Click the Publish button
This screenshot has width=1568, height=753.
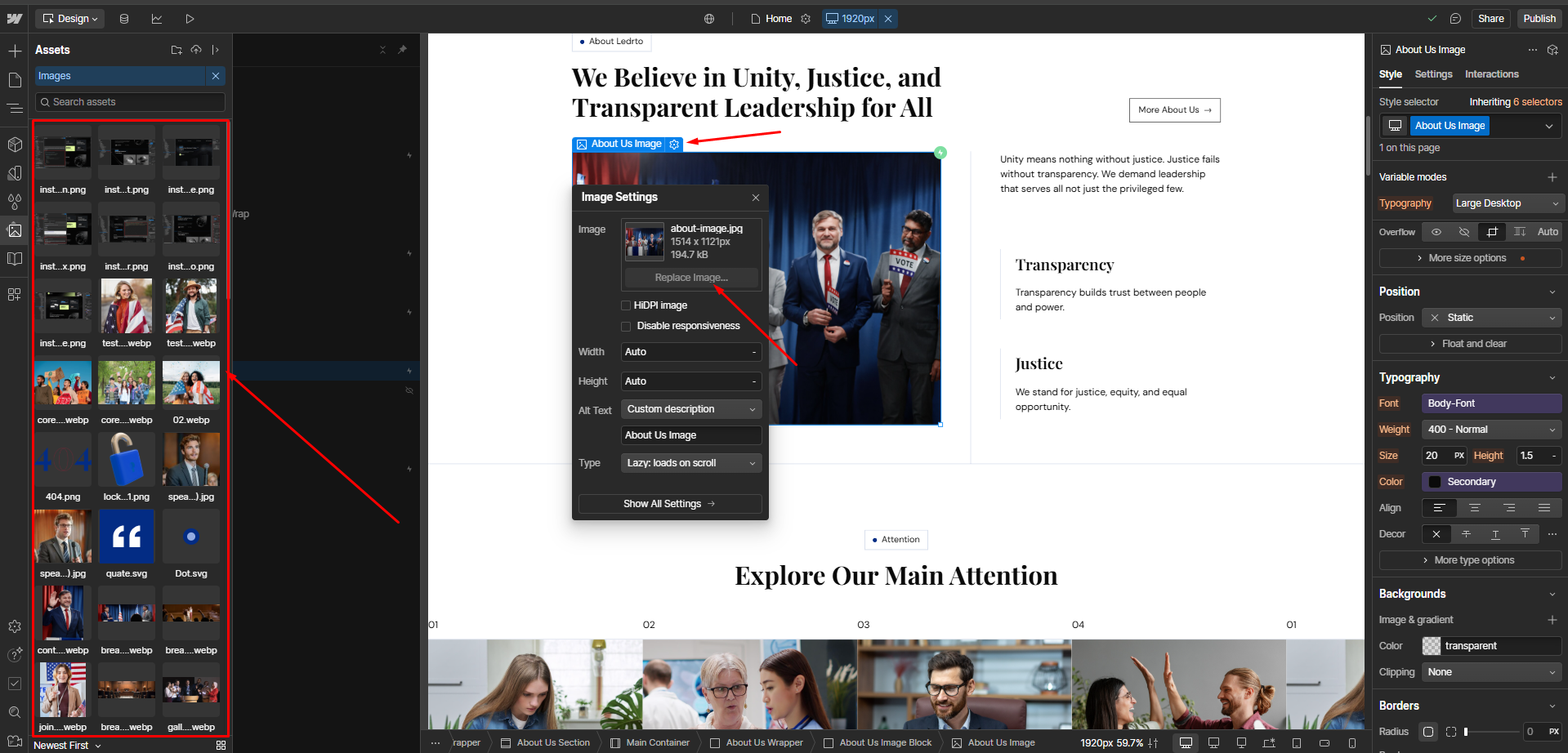pos(1539,19)
